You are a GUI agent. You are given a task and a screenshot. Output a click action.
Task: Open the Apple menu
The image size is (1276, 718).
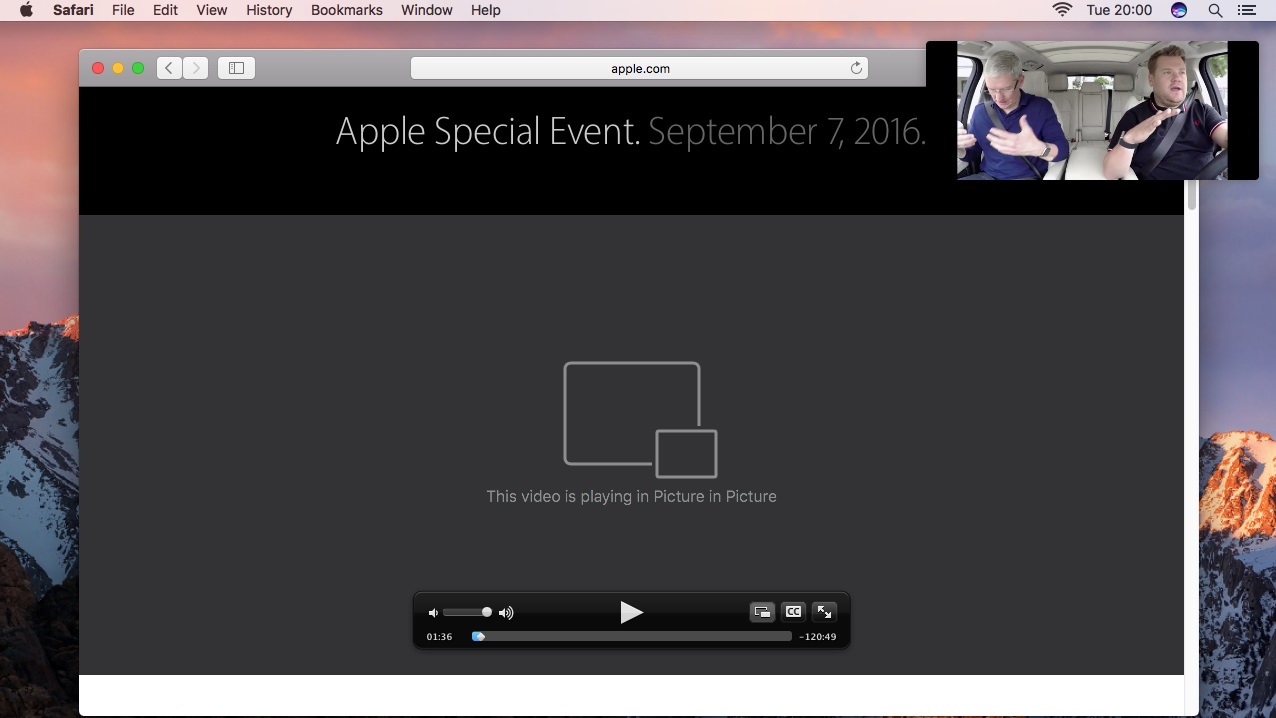[26, 10]
